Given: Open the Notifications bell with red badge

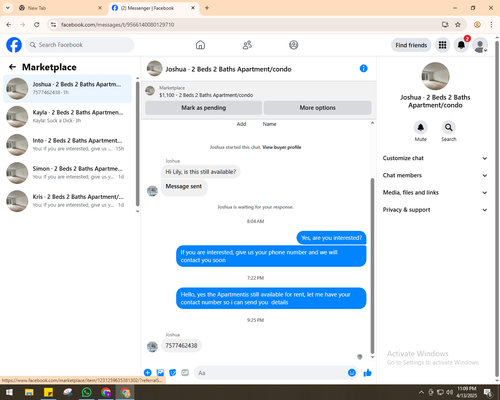Looking at the screenshot, I should (x=461, y=45).
